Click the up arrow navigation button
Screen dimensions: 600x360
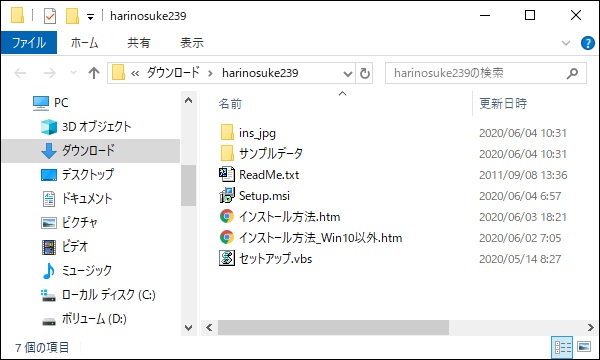click(94, 73)
